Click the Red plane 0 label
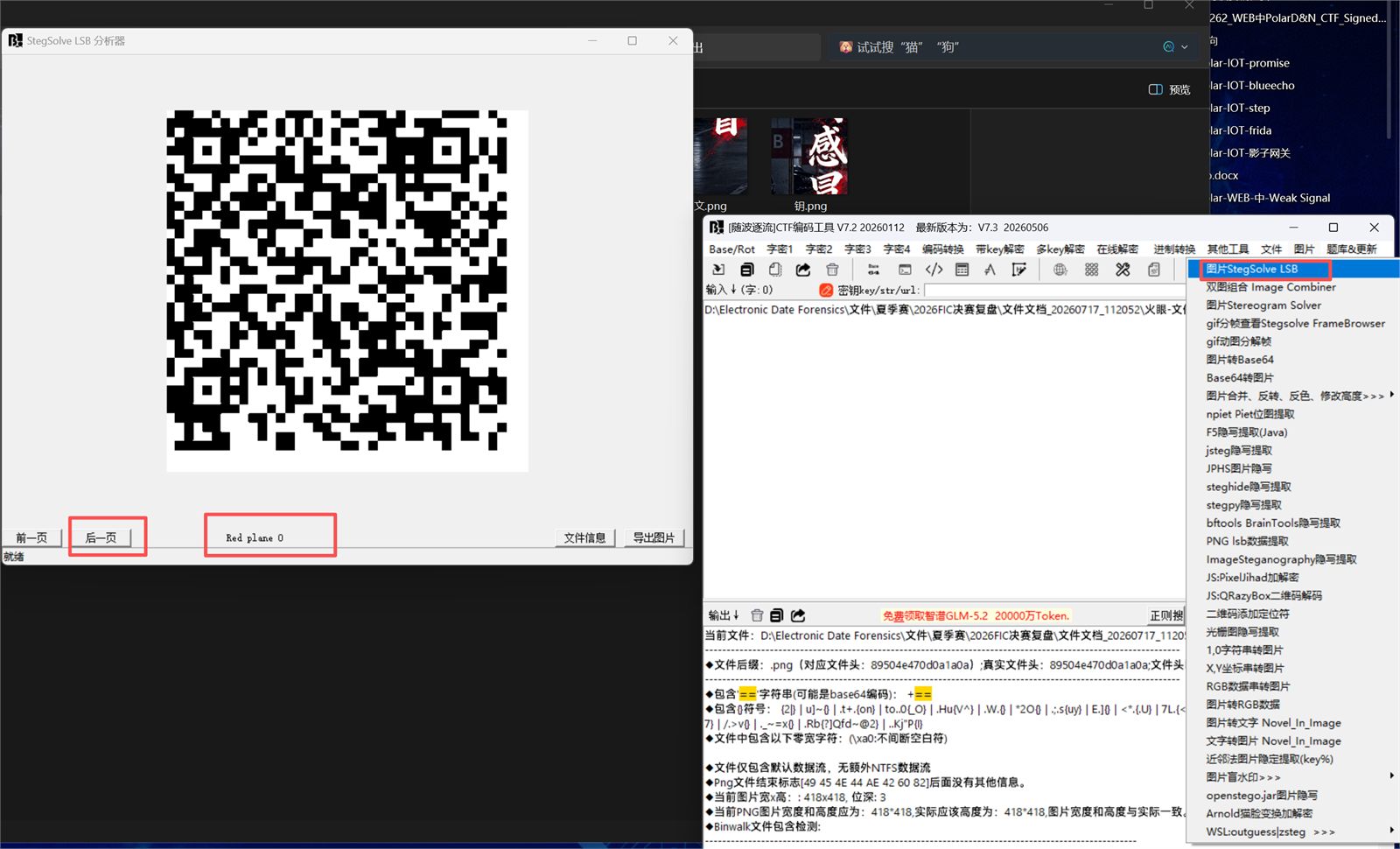Screen dimensions: 1400x849 tap(255, 537)
